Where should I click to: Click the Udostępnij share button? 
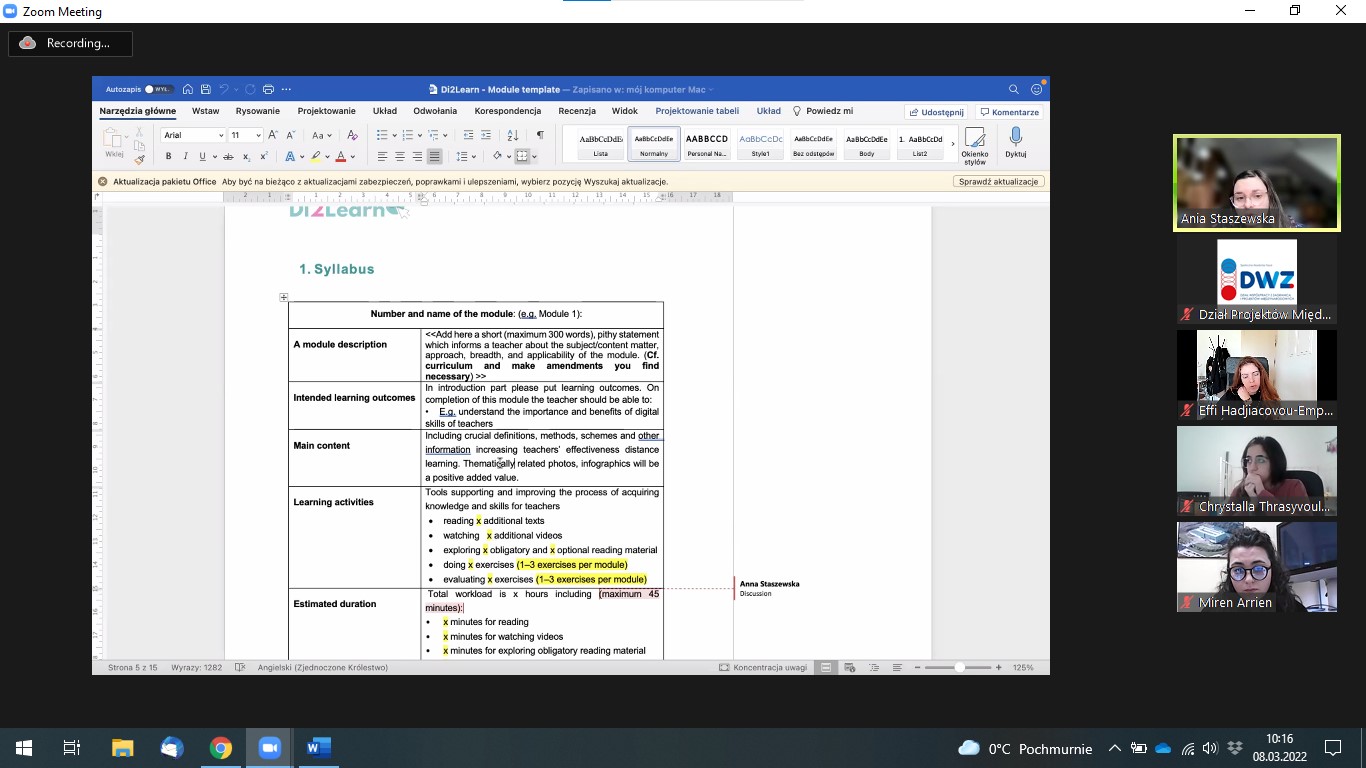(x=936, y=112)
